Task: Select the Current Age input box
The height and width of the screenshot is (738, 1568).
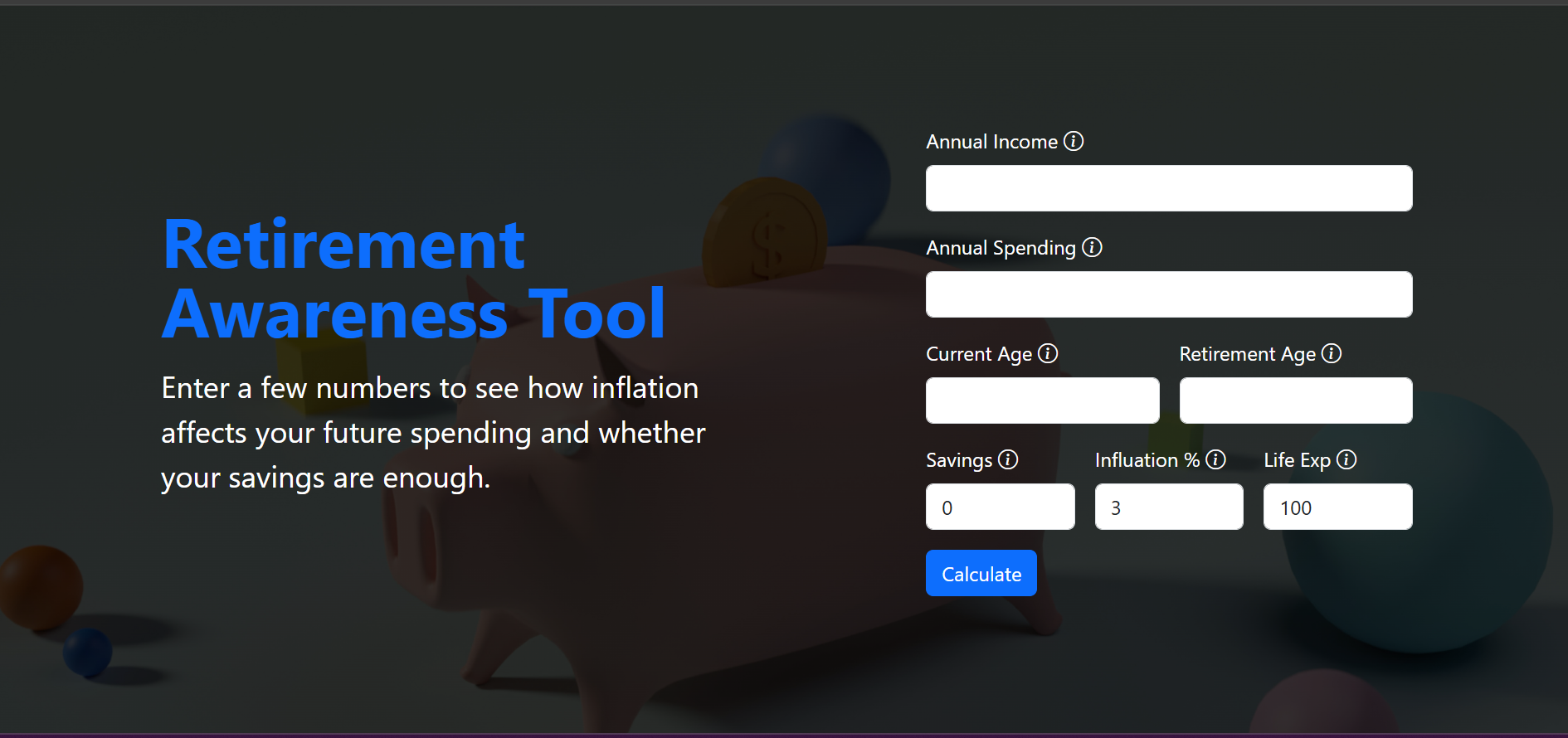Action: click(x=1042, y=401)
